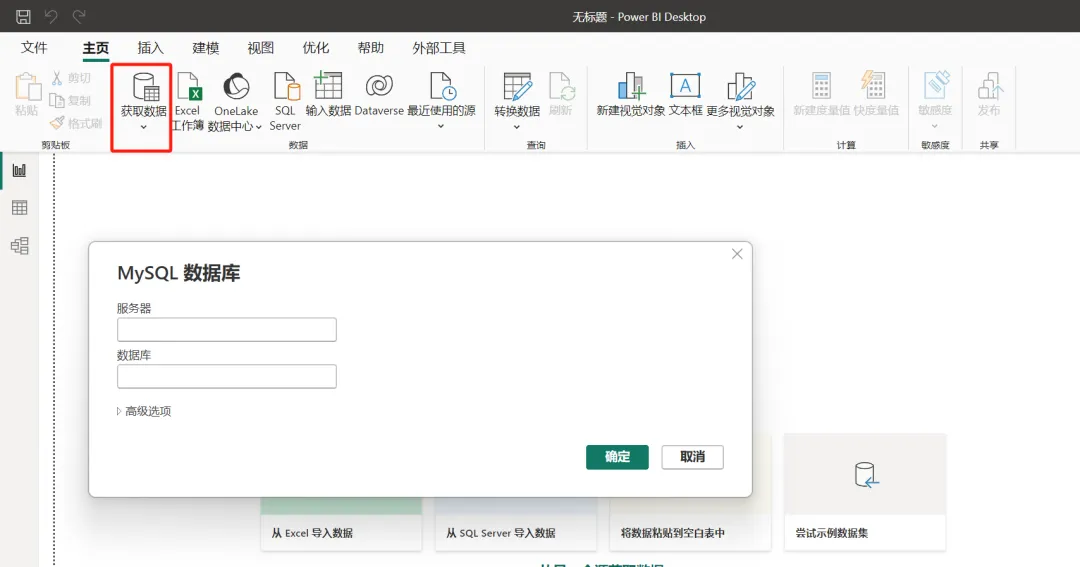Screen dimensions: 1080x567
Task: Expand the 更多视觉对象 dropdown arrow
Action: (740, 127)
